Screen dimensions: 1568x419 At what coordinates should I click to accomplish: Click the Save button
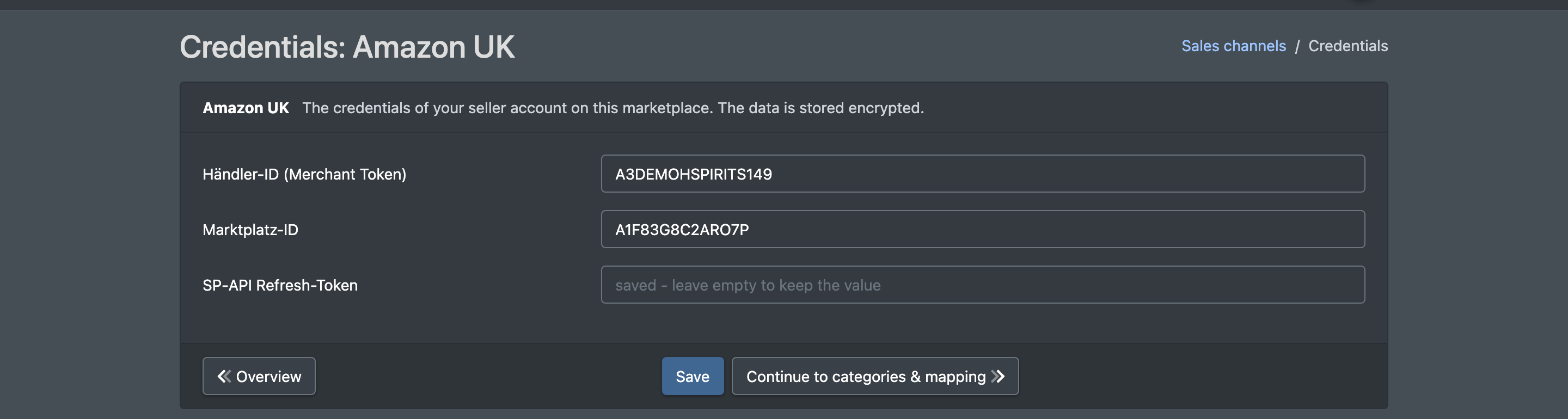(x=693, y=376)
